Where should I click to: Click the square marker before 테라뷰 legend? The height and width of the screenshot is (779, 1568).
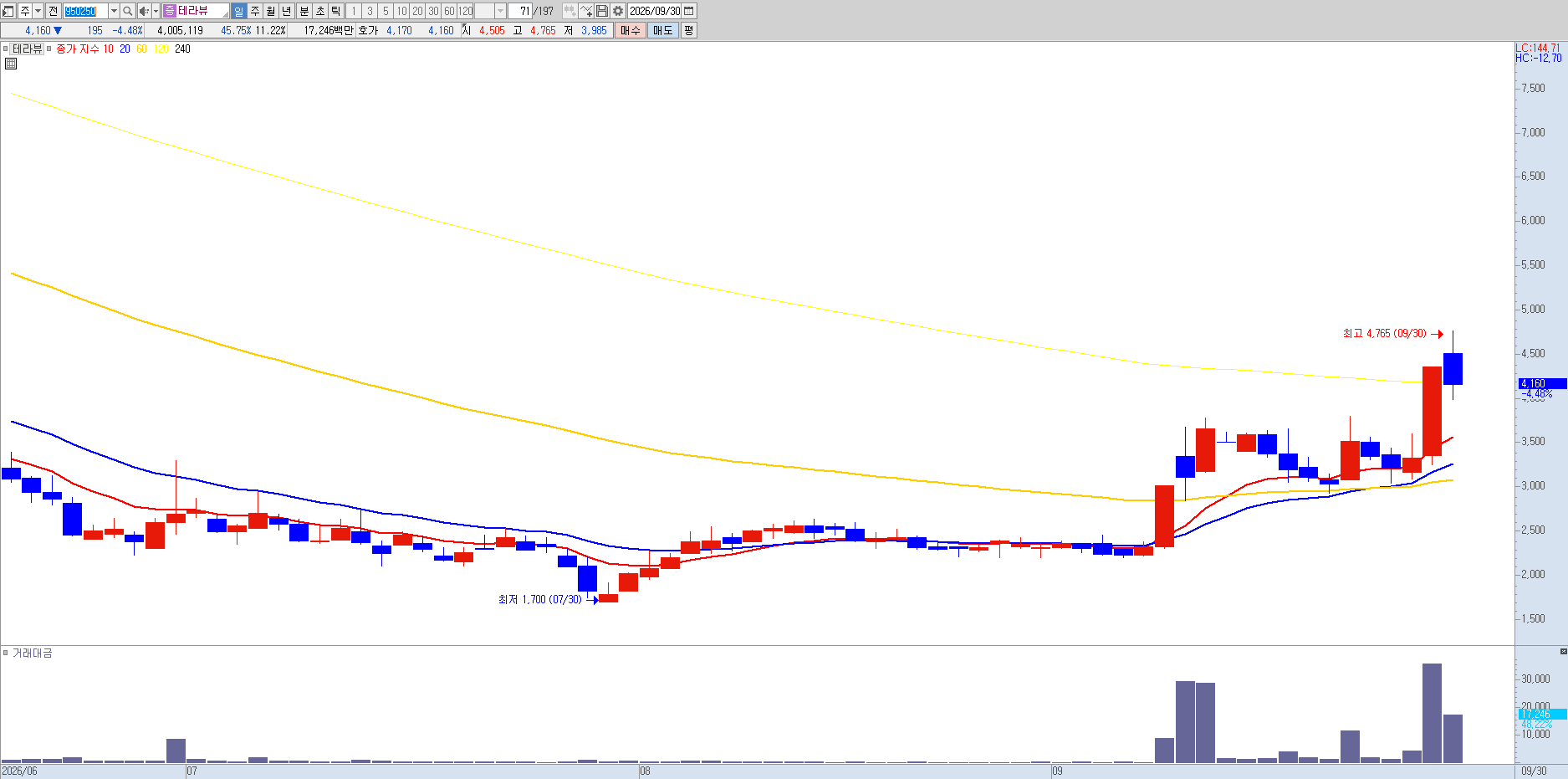5,49
